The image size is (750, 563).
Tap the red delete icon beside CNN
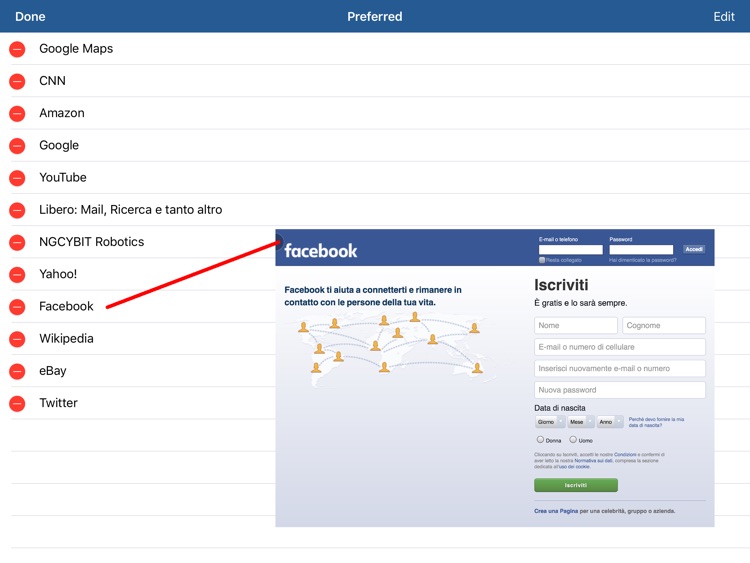17,81
